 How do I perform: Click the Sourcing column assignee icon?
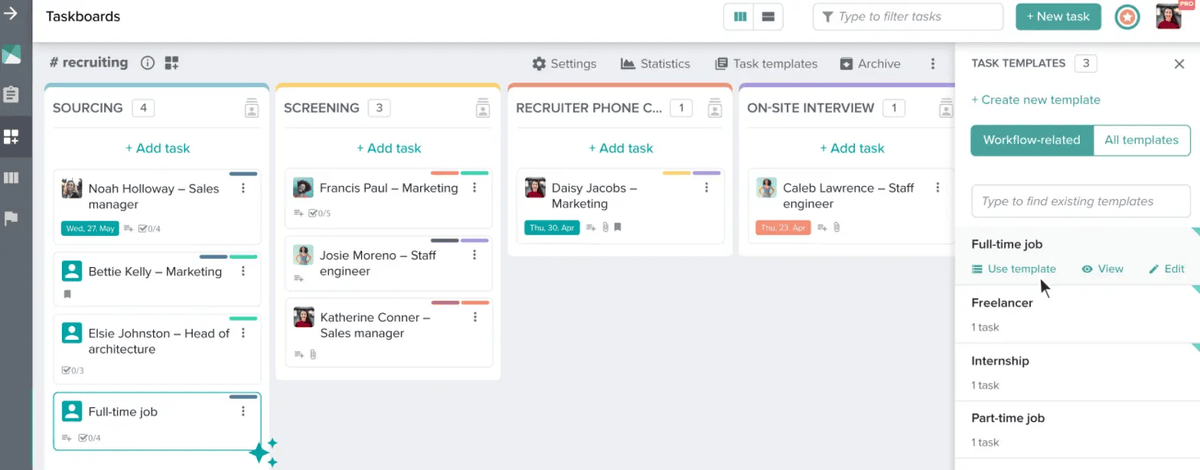coord(252,108)
